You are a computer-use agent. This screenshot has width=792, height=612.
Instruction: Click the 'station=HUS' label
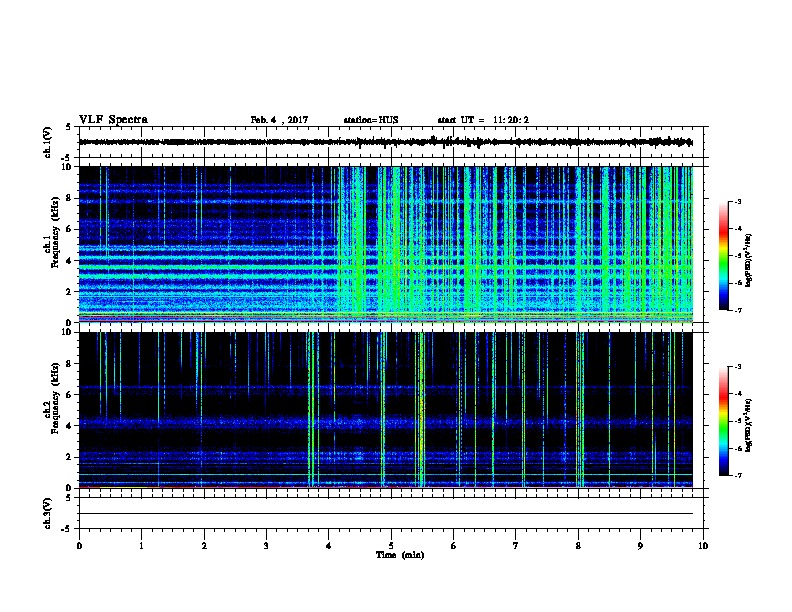371,120
